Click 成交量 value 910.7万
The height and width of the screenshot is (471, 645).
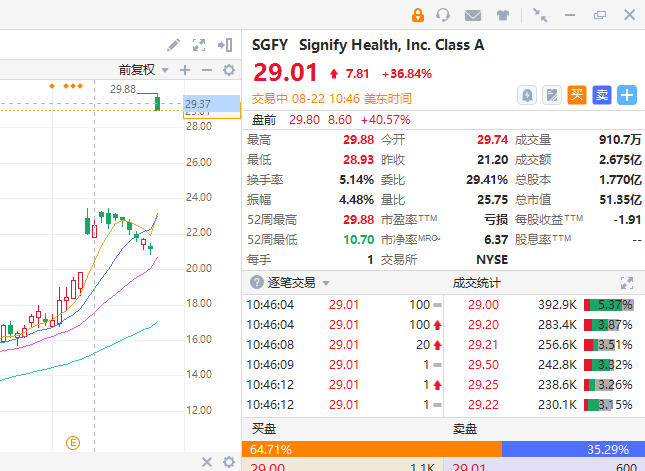(620, 140)
